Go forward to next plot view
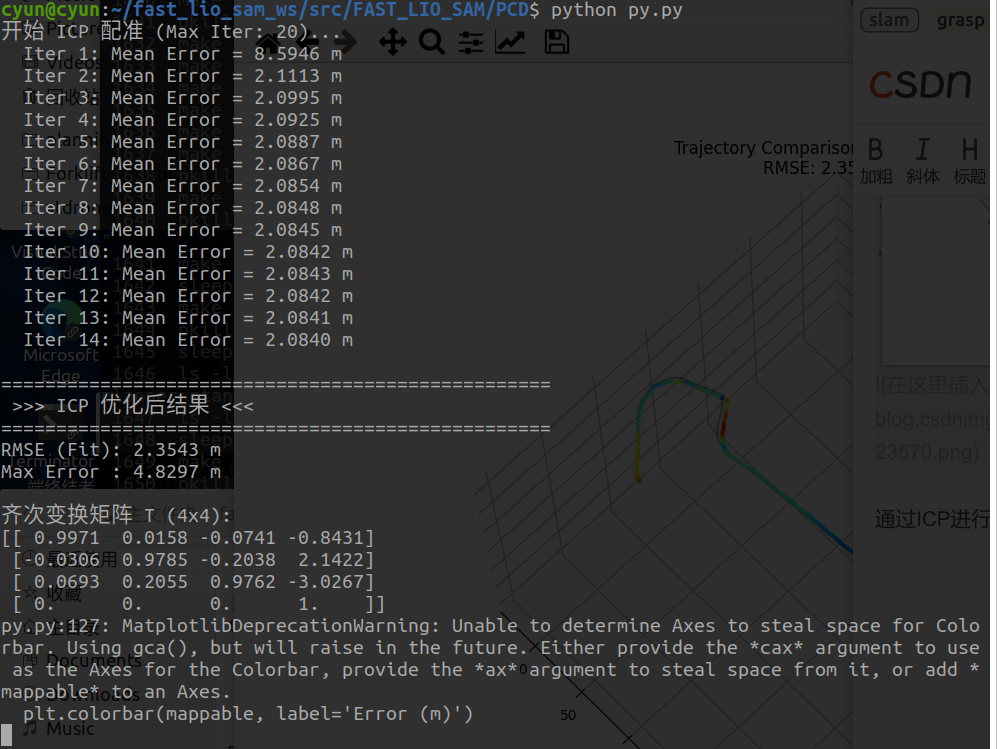Viewport: 997px width, 749px height. pyautogui.click(x=345, y=43)
